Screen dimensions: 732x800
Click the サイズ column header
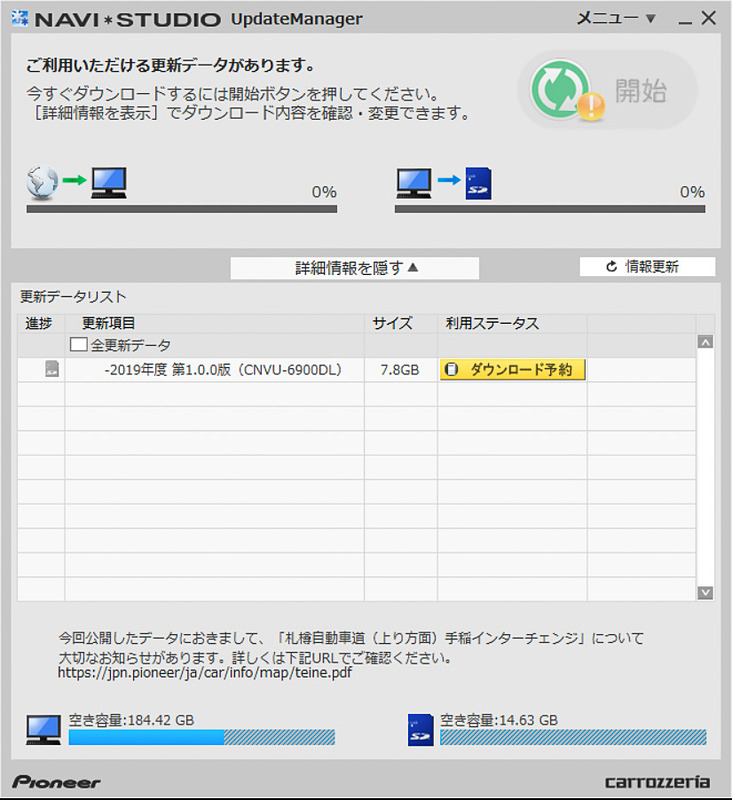point(400,323)
